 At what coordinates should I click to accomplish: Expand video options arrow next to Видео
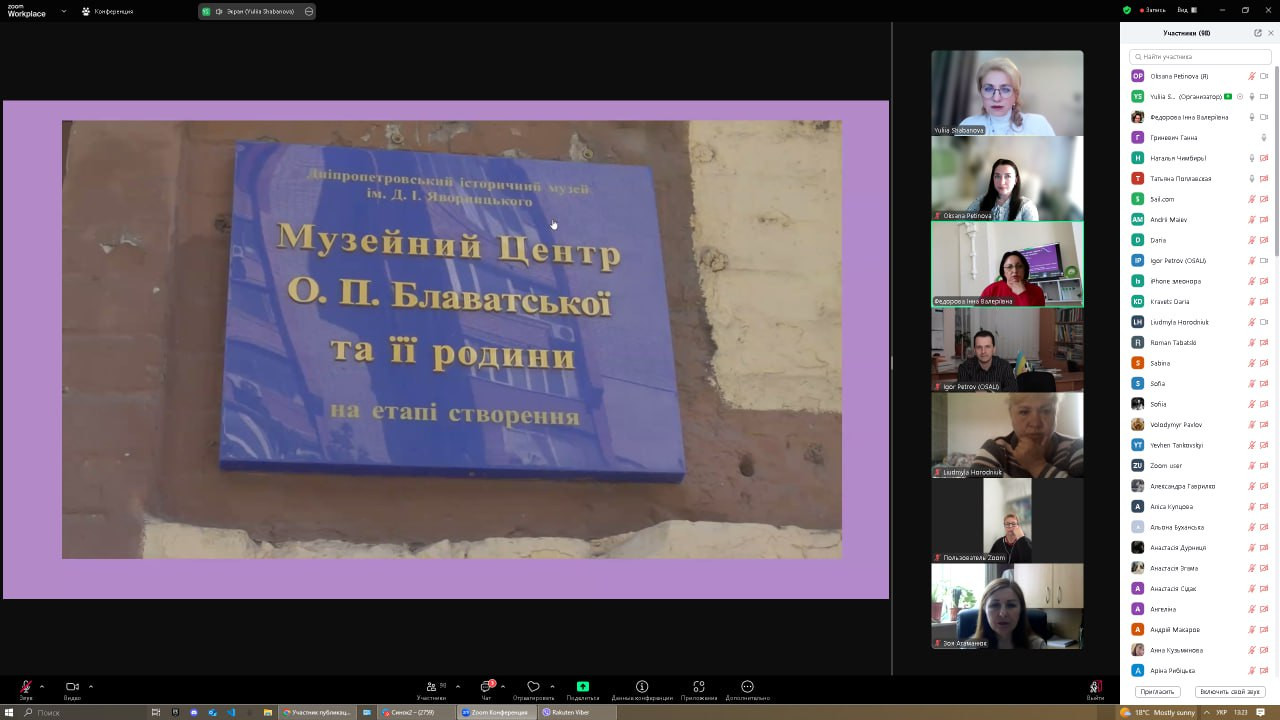pos(91,686)
